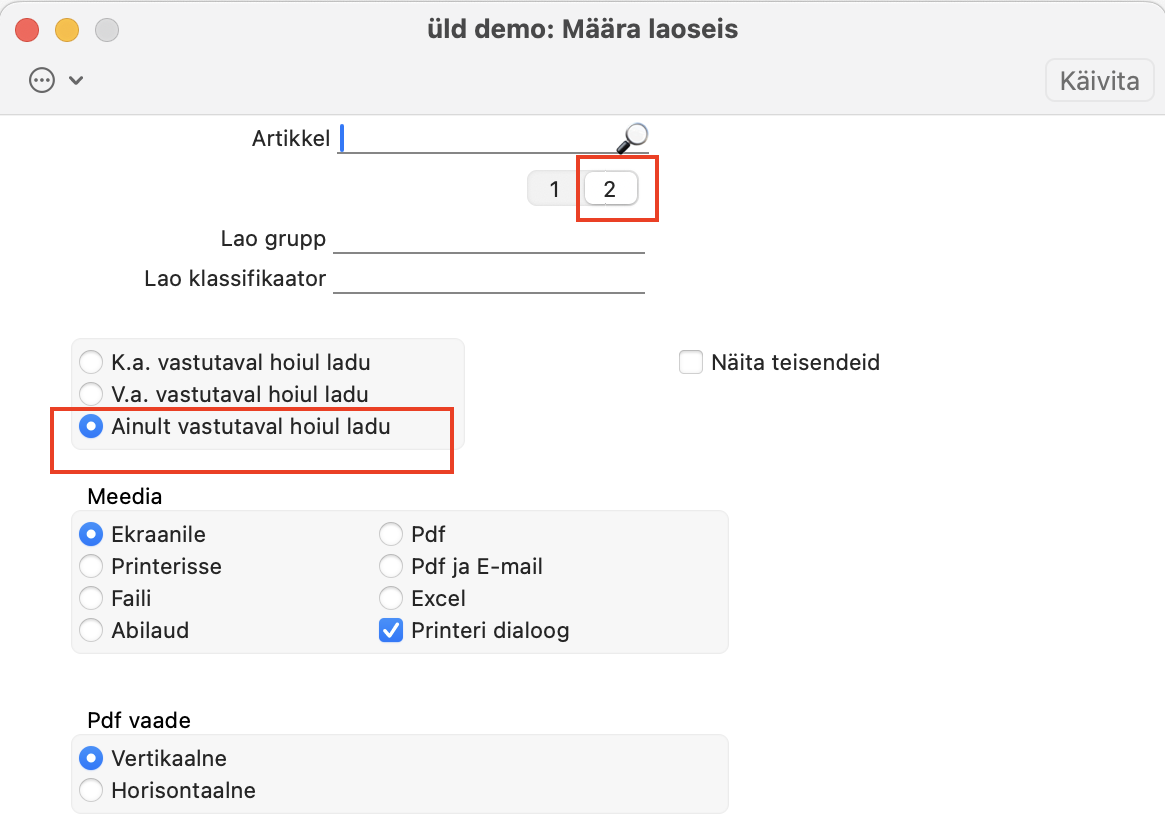The width and height of the screenshot is (1165, 838).
Task: Select Printerisse as media output
Action: tap(91, 567)
